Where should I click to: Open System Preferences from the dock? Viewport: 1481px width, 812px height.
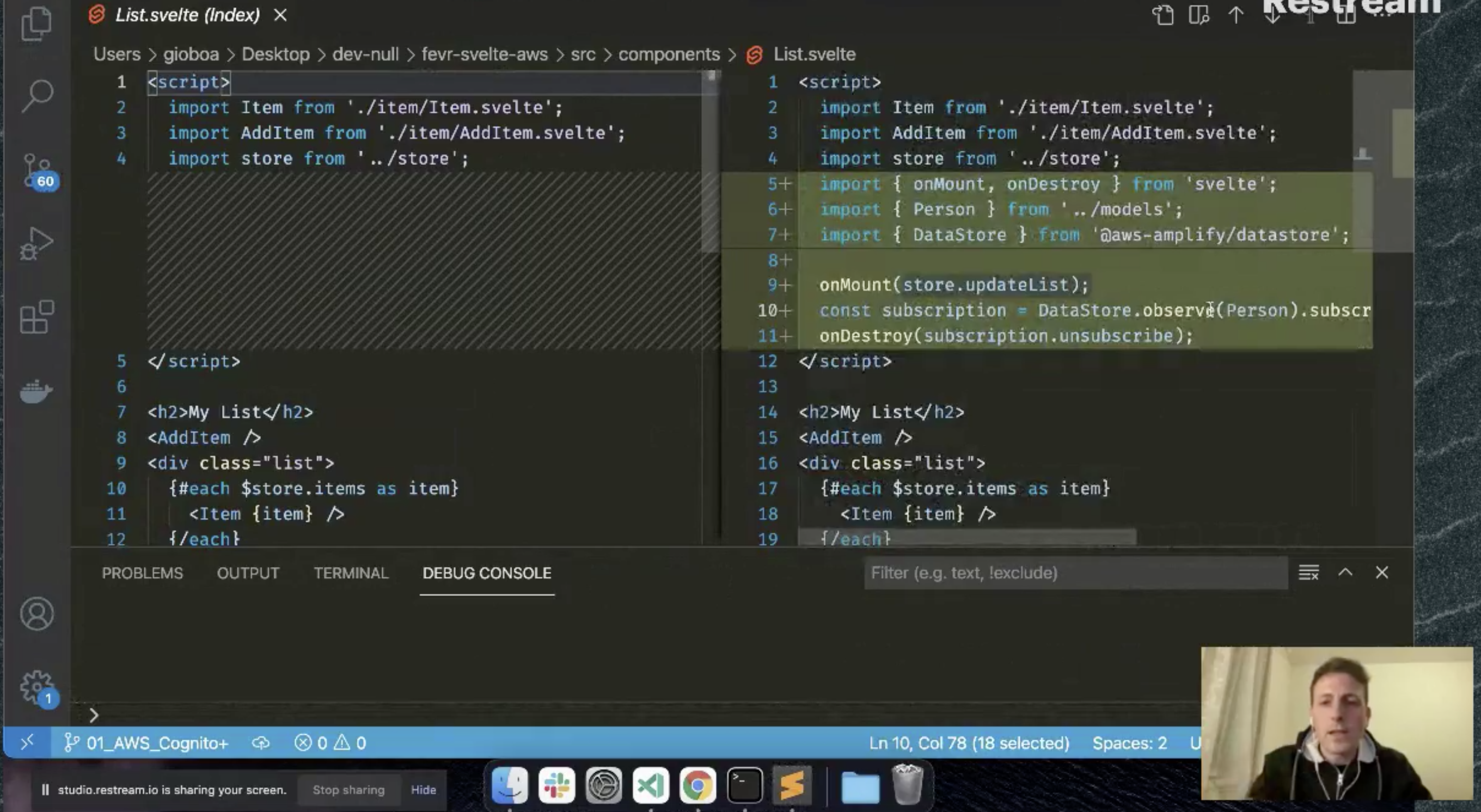(604, 785)
